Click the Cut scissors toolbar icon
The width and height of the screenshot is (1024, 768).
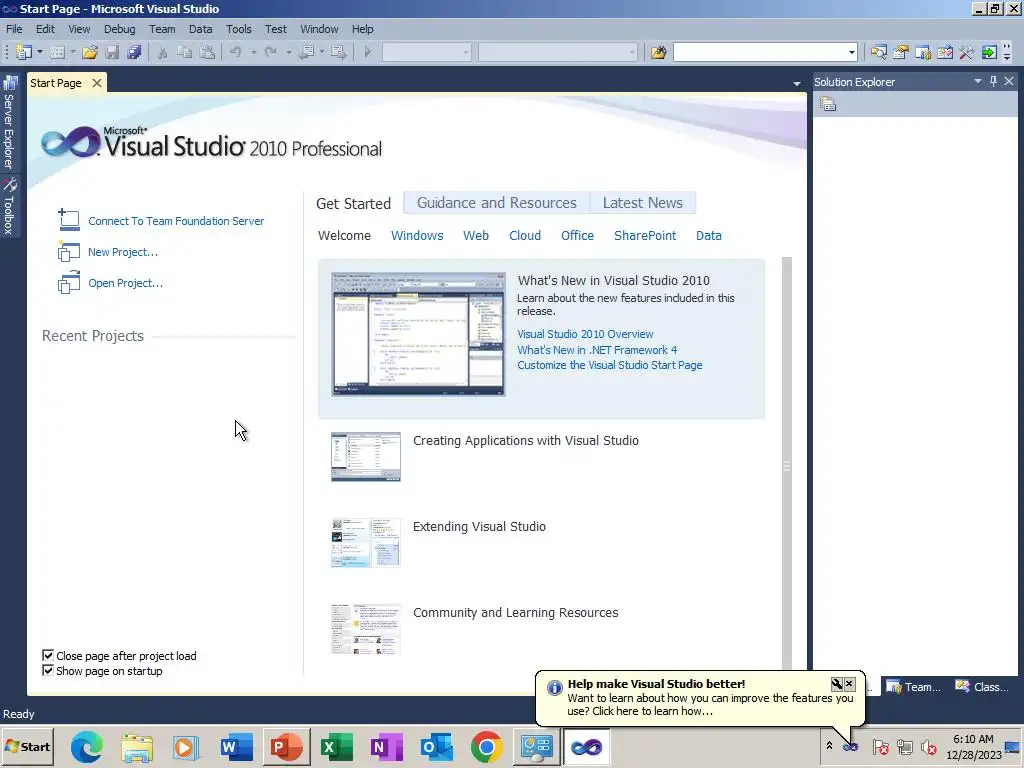point(163,52)
